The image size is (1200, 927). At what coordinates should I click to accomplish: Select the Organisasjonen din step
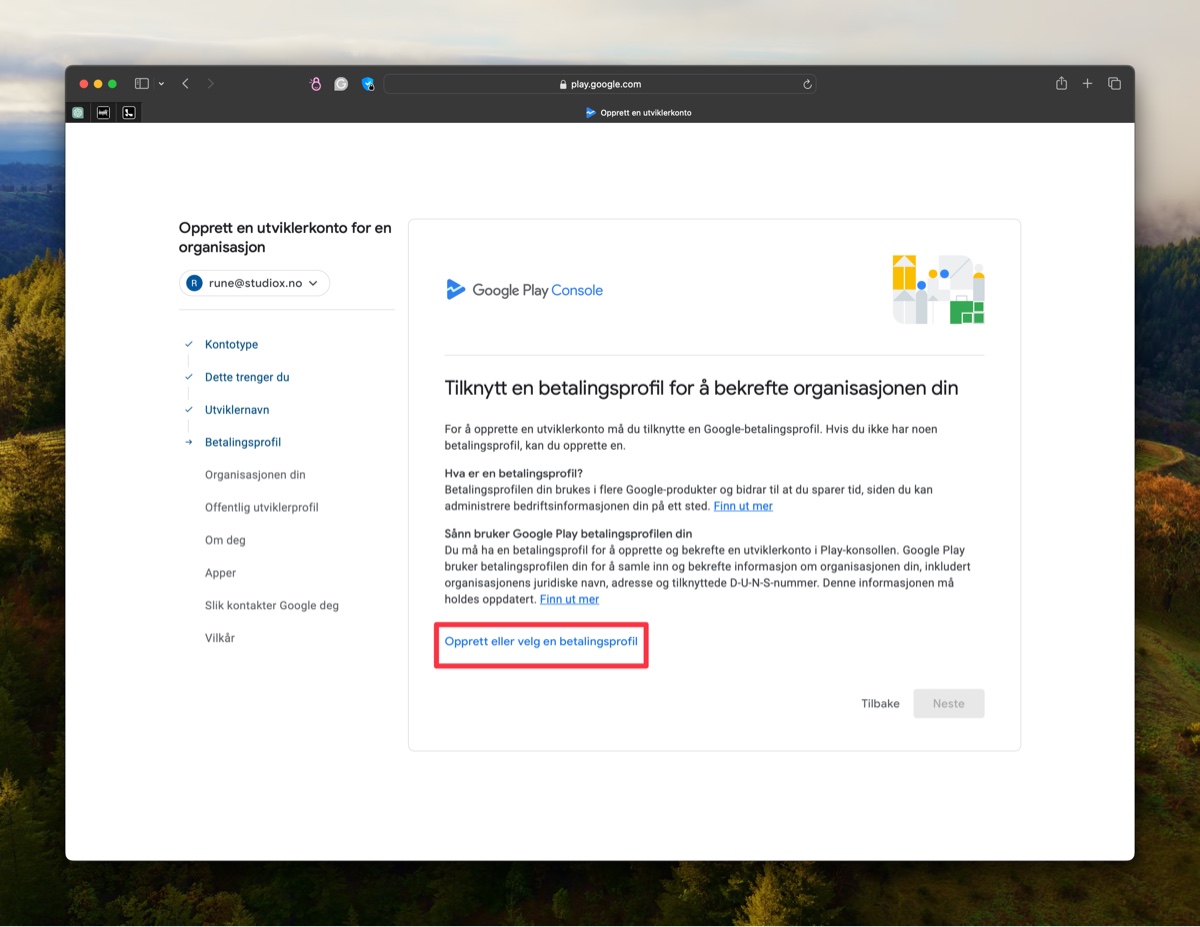[255, 475]
